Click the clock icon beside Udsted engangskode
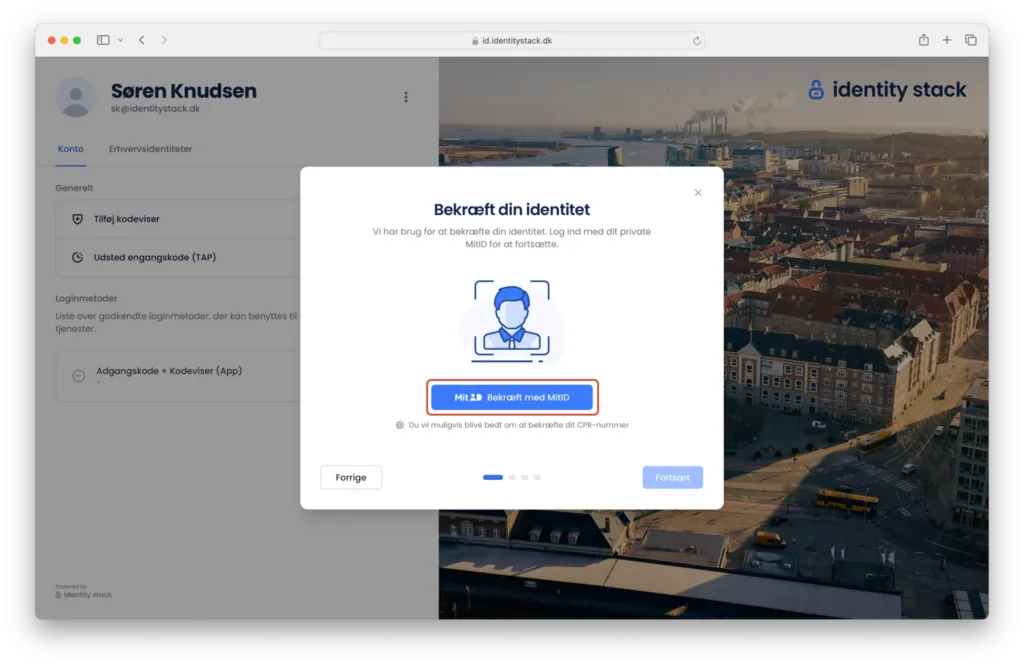Viewport: 1024px width, 666px height. coord(77,257)
